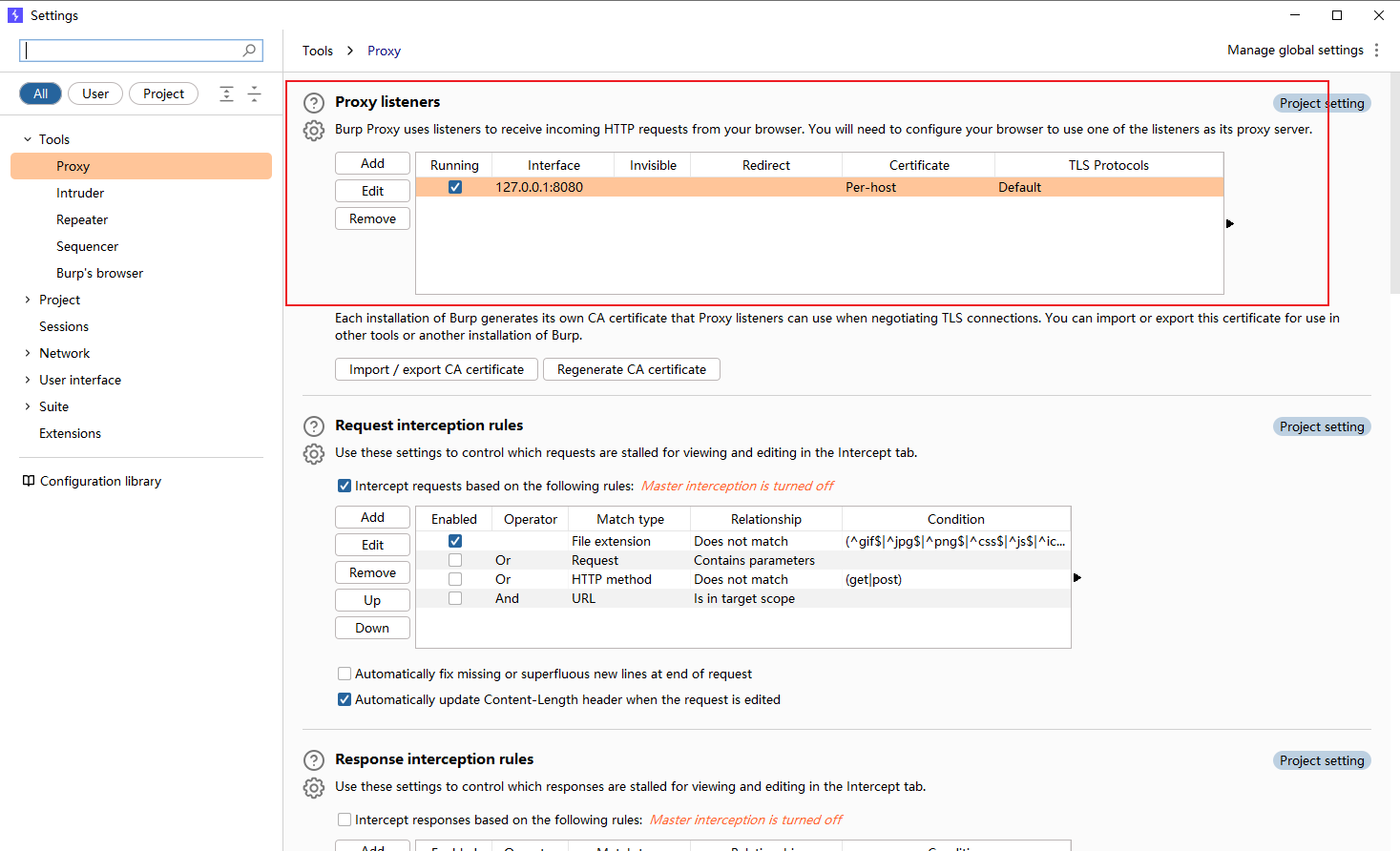Click the Interface column header
Viewport: 1400px width, 851px height.
tap(554, 165)
